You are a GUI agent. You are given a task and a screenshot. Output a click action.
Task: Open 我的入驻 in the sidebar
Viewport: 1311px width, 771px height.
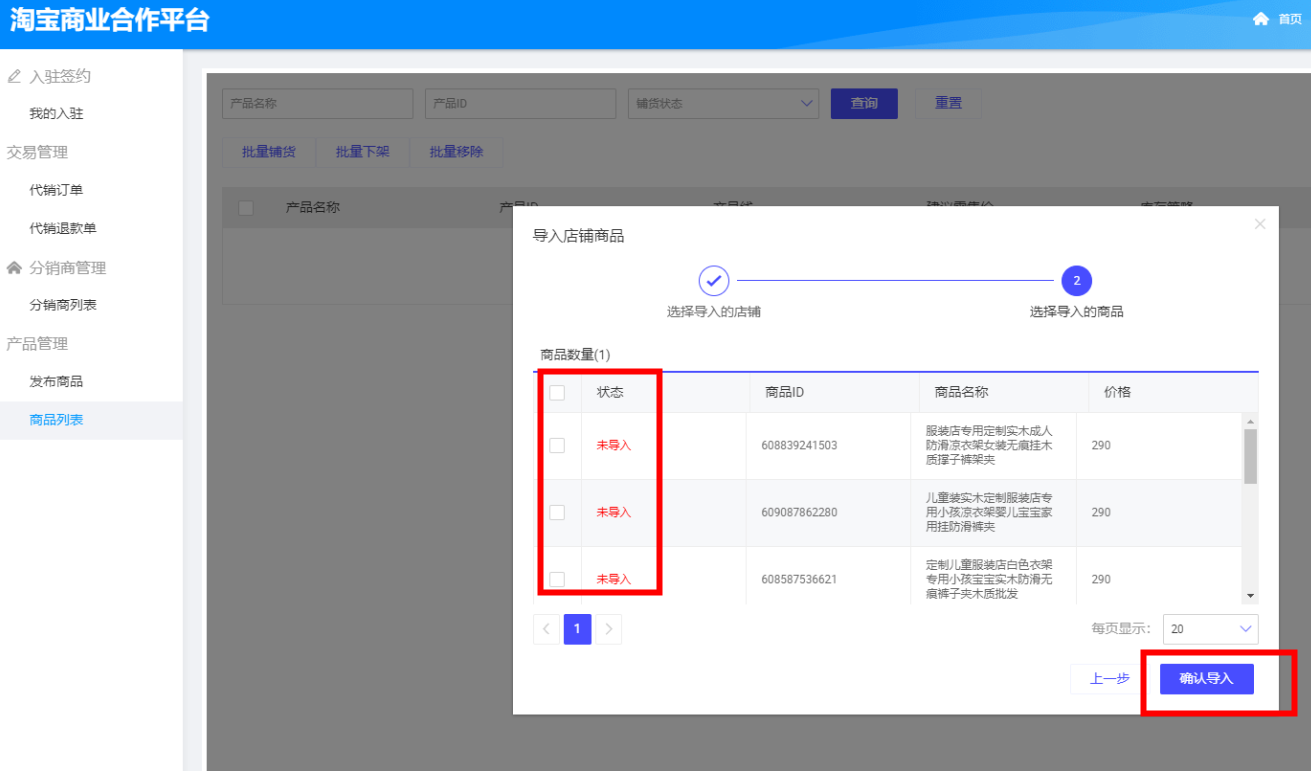coord(56,114)
